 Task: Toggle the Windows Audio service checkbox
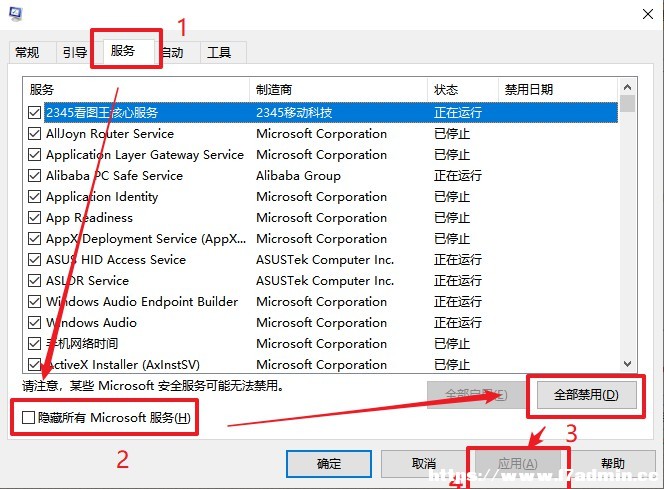(34, 322)
